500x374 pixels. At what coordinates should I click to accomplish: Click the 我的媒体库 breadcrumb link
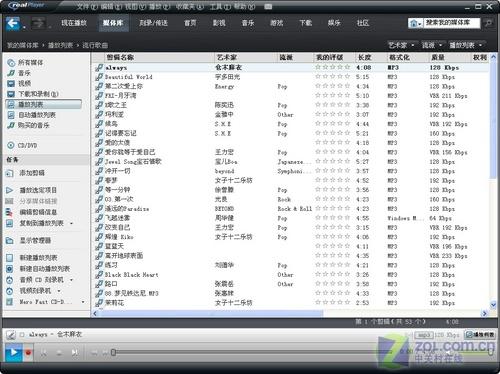(23, 45)
